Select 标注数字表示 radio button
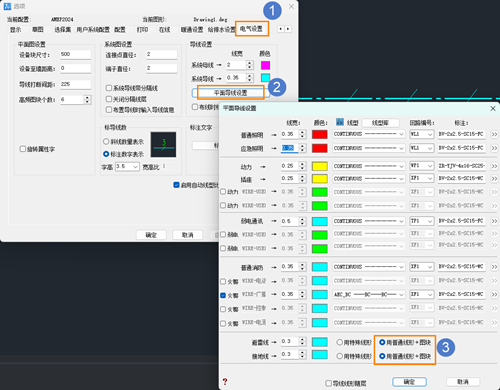500x390 pixels. (106, 154)
